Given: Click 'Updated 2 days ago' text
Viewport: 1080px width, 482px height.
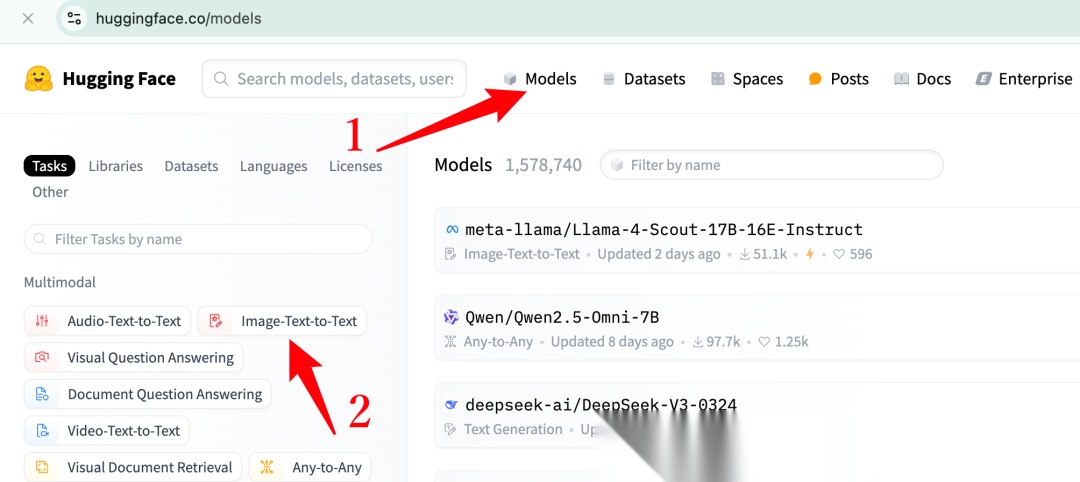Looking at the screenshot, I should (658, 254).
